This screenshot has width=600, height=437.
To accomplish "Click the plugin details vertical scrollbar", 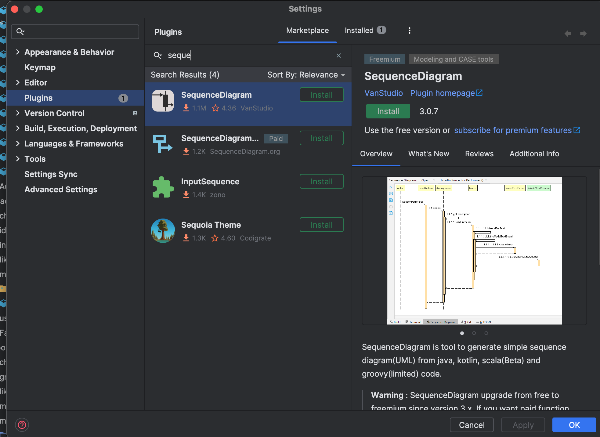I will pos(598,216).
